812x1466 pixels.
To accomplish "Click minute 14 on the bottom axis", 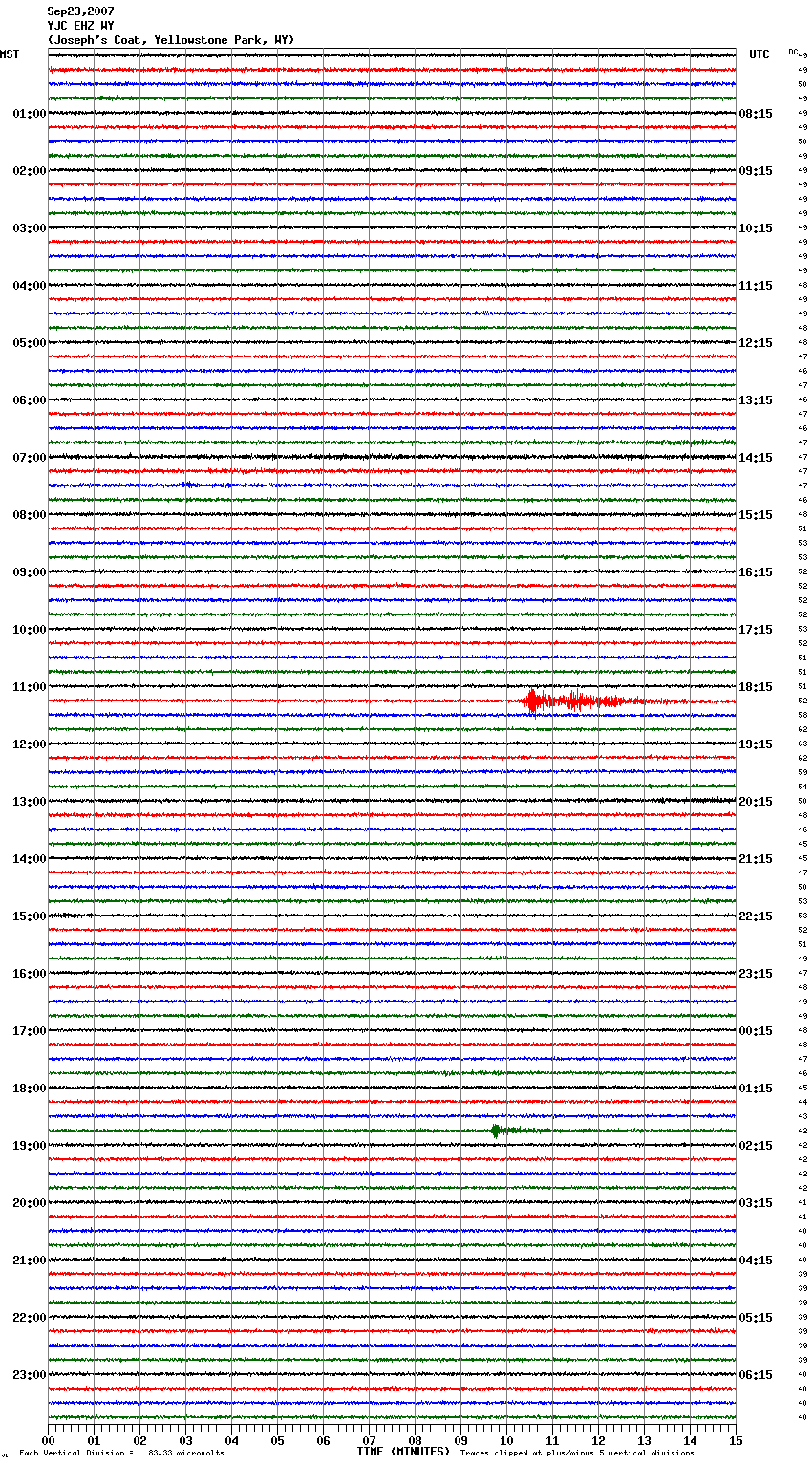I will tap(690, 1440).
